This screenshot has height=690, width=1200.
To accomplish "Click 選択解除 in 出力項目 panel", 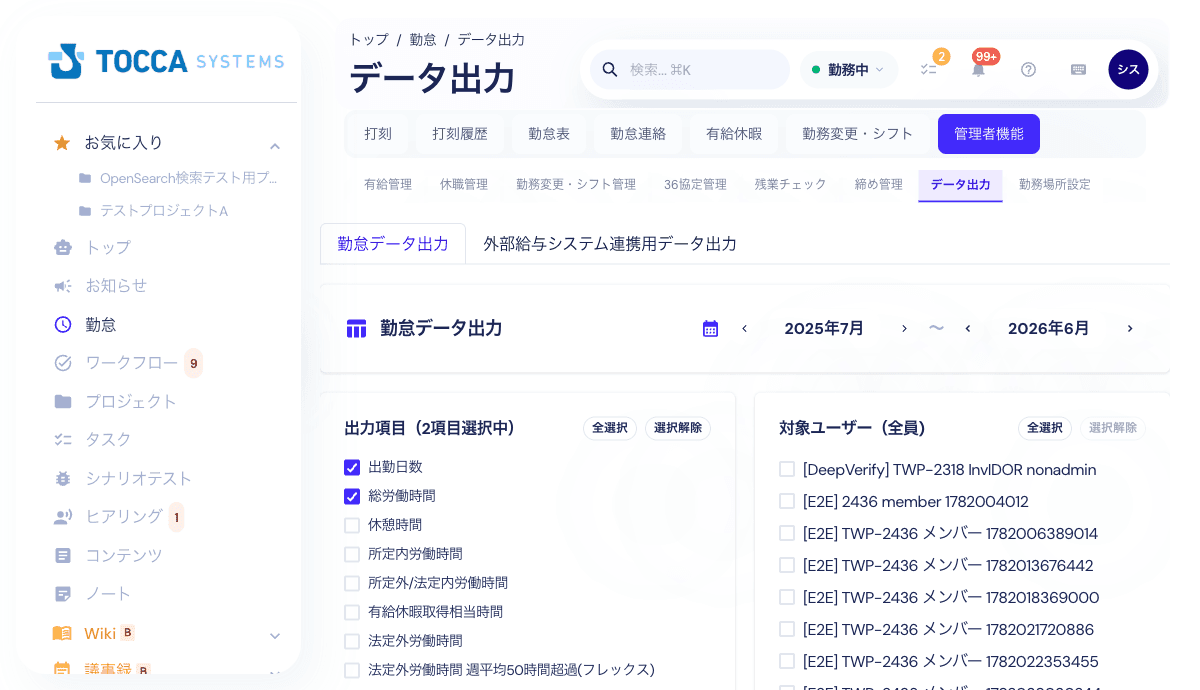I will 678,428.
